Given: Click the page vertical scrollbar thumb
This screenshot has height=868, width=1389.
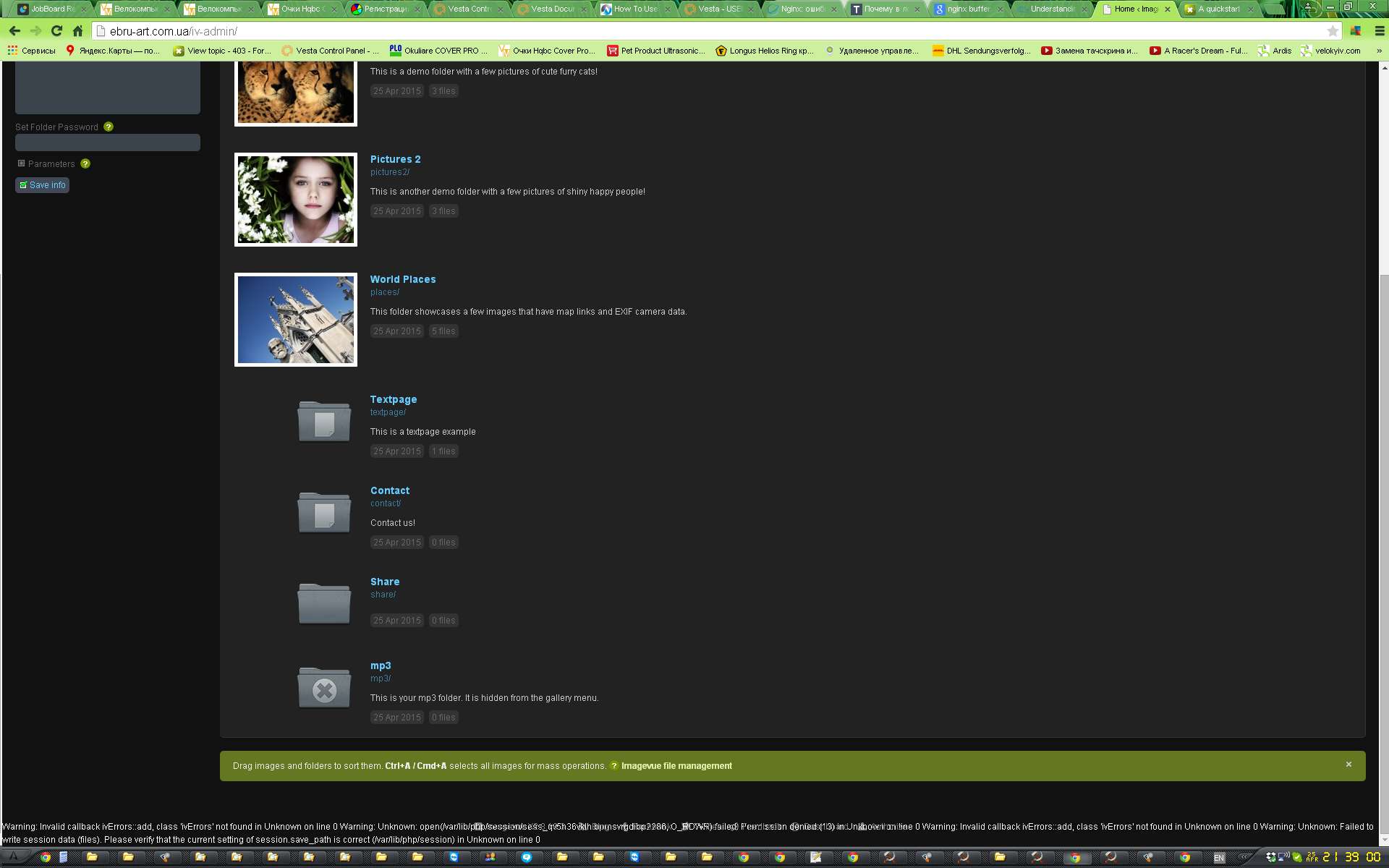Looking at the screenshot, I should click(x=1384, y=555).
